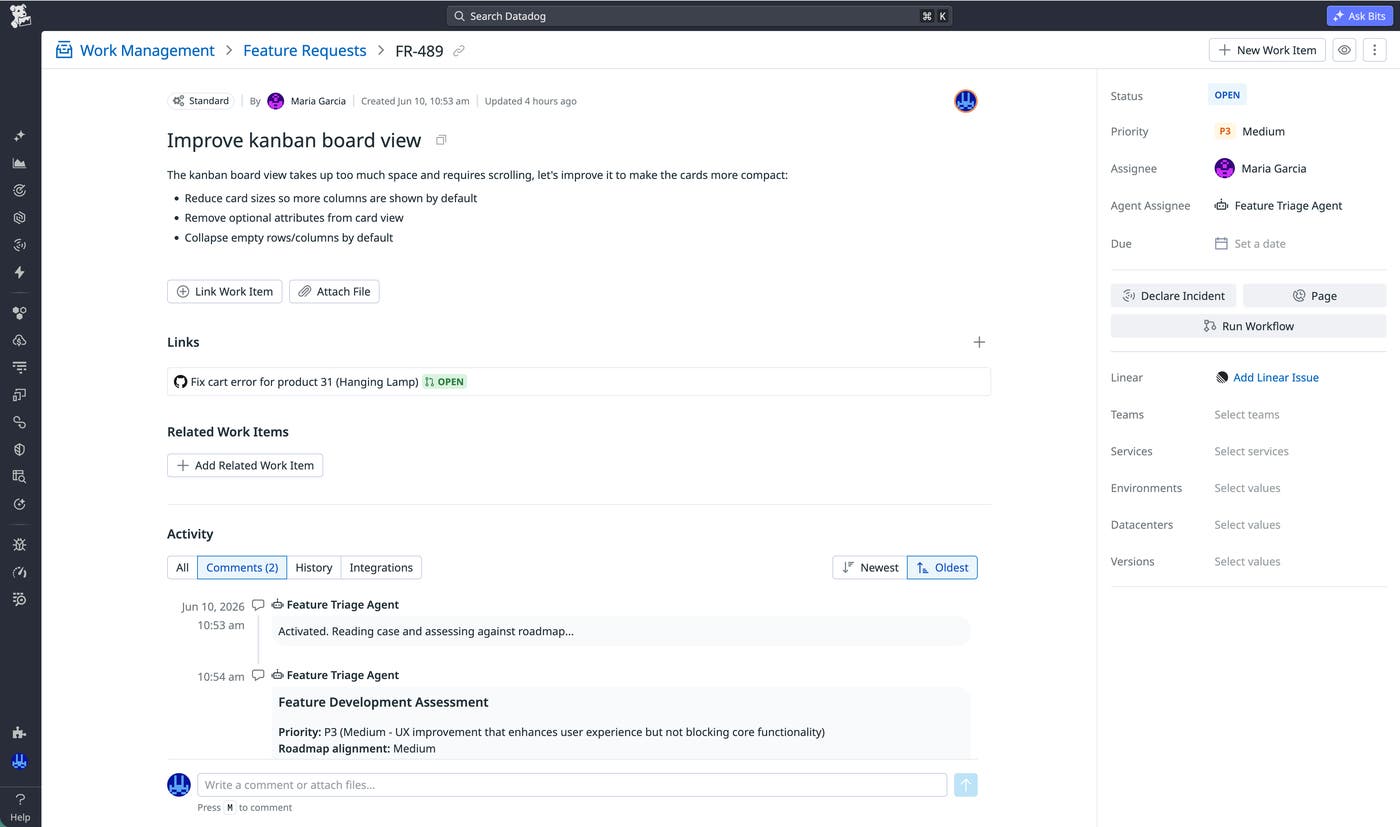Focus the Search Datadog field
This screenshot has width=1400, height=827.
pyautogui.click(x=699, y=16)
